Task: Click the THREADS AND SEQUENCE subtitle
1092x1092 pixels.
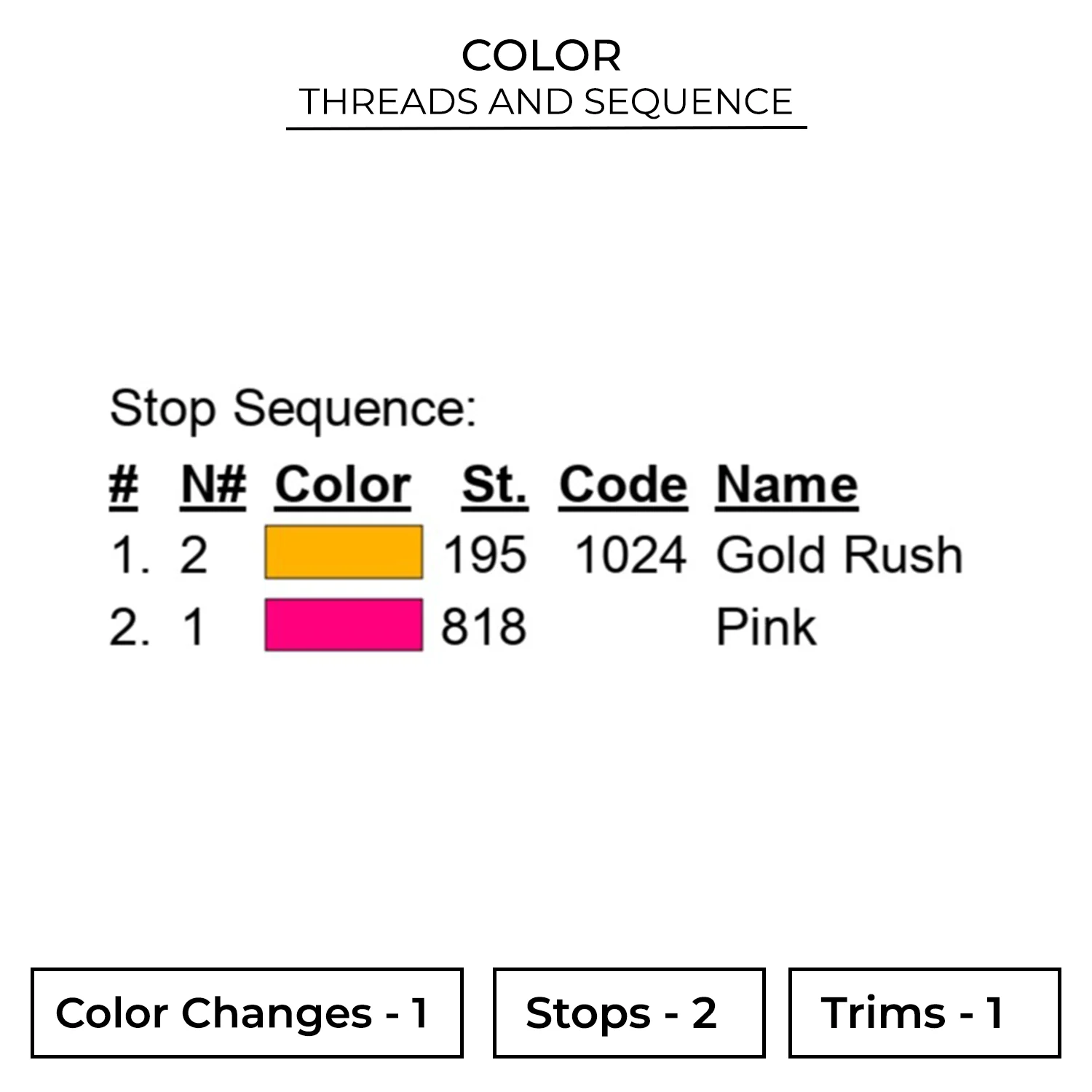Action: [546, 102]
